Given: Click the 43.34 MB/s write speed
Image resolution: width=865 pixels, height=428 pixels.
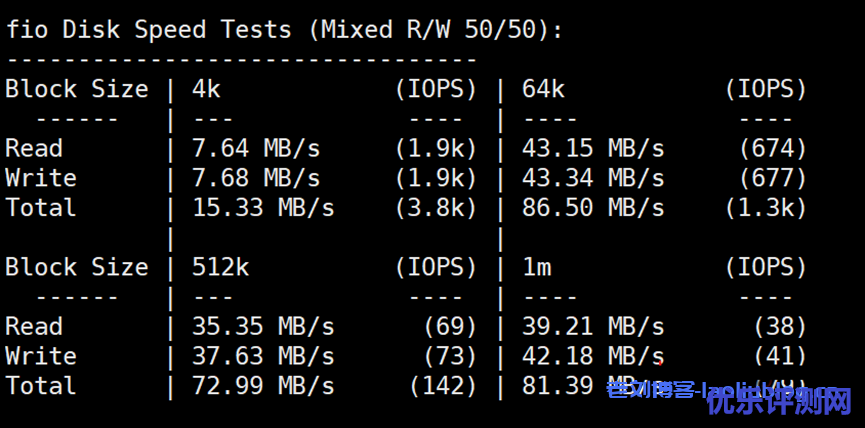Looking at the screenshot, I should pyautogui.click(x=593, y=178).
